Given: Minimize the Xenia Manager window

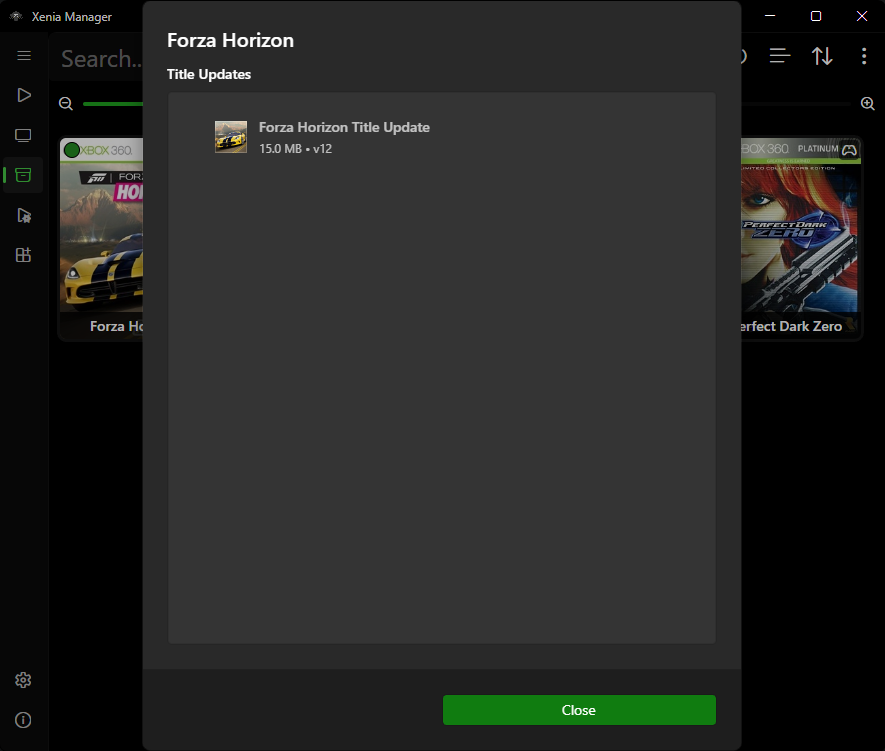Looking at the screenshot, I should coord(770,16).
